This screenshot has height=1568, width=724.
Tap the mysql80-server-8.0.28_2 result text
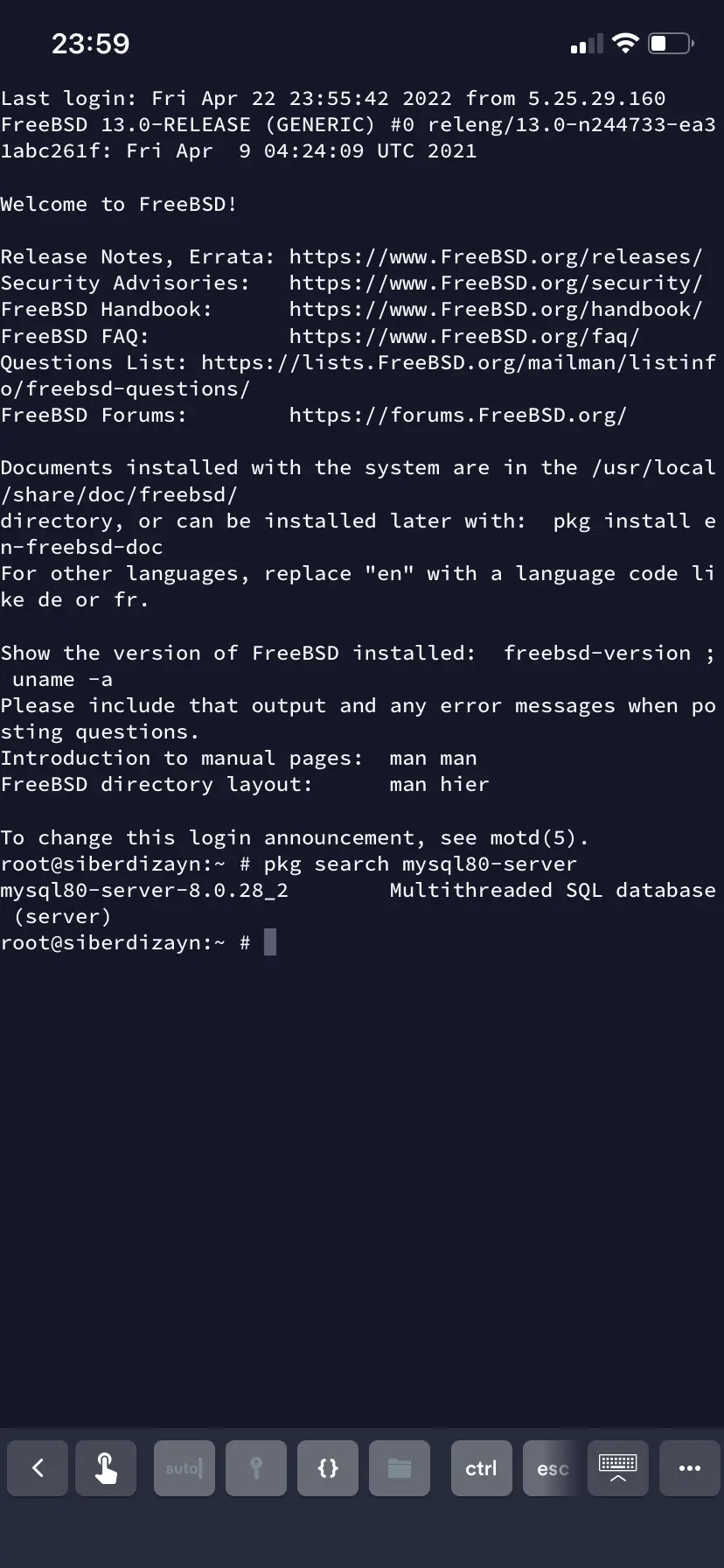[144, 890]
